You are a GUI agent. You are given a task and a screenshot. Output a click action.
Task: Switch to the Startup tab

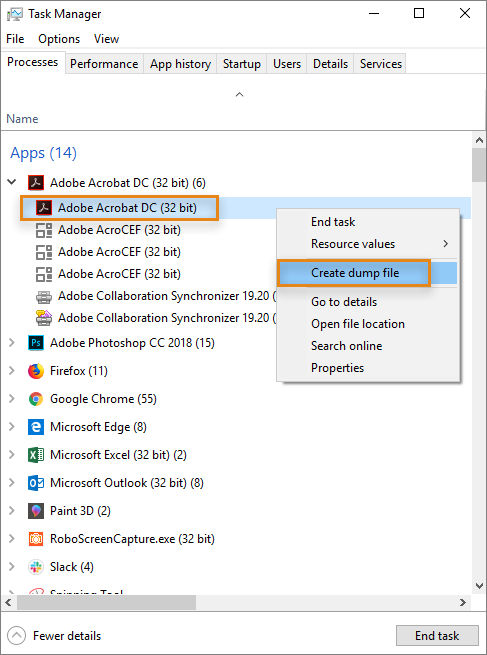point(242,64)
